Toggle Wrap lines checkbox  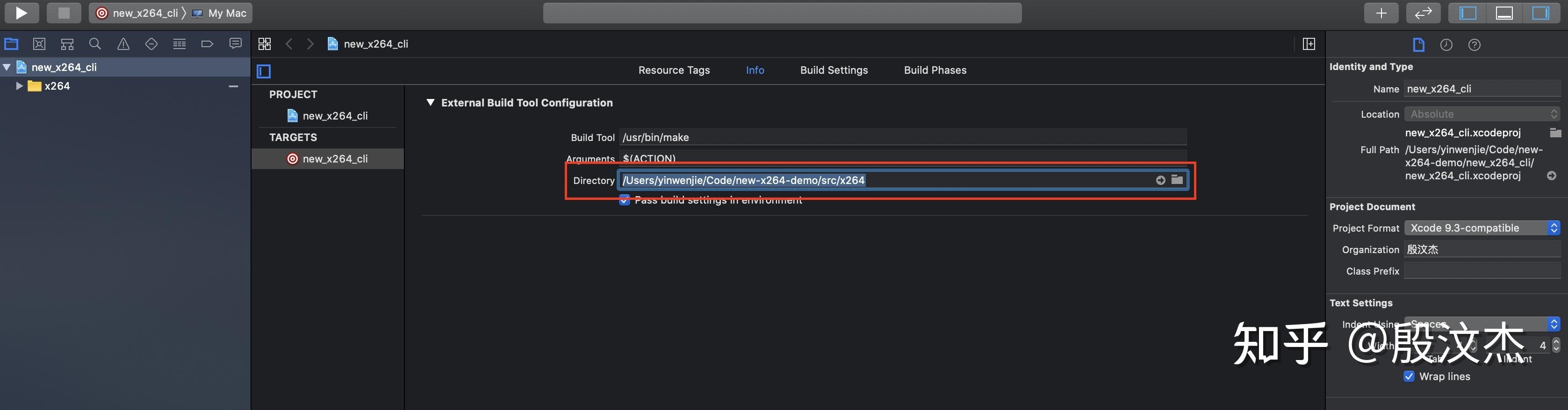[x=1409, y=376]
